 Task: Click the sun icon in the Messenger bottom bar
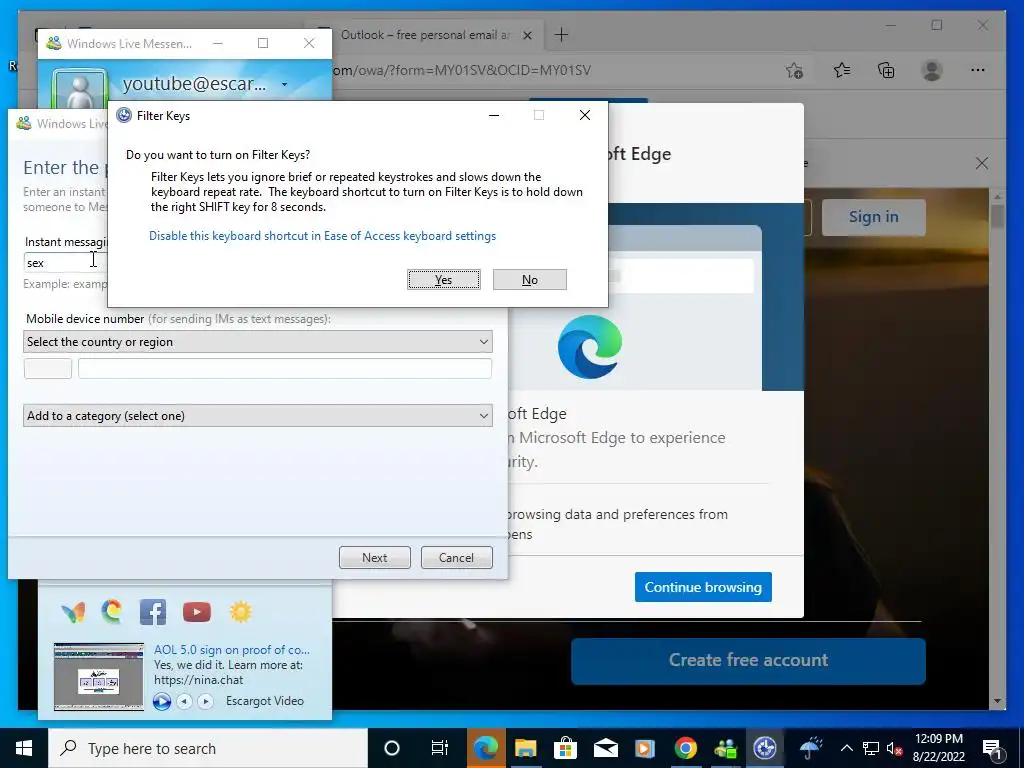point(240,612)
